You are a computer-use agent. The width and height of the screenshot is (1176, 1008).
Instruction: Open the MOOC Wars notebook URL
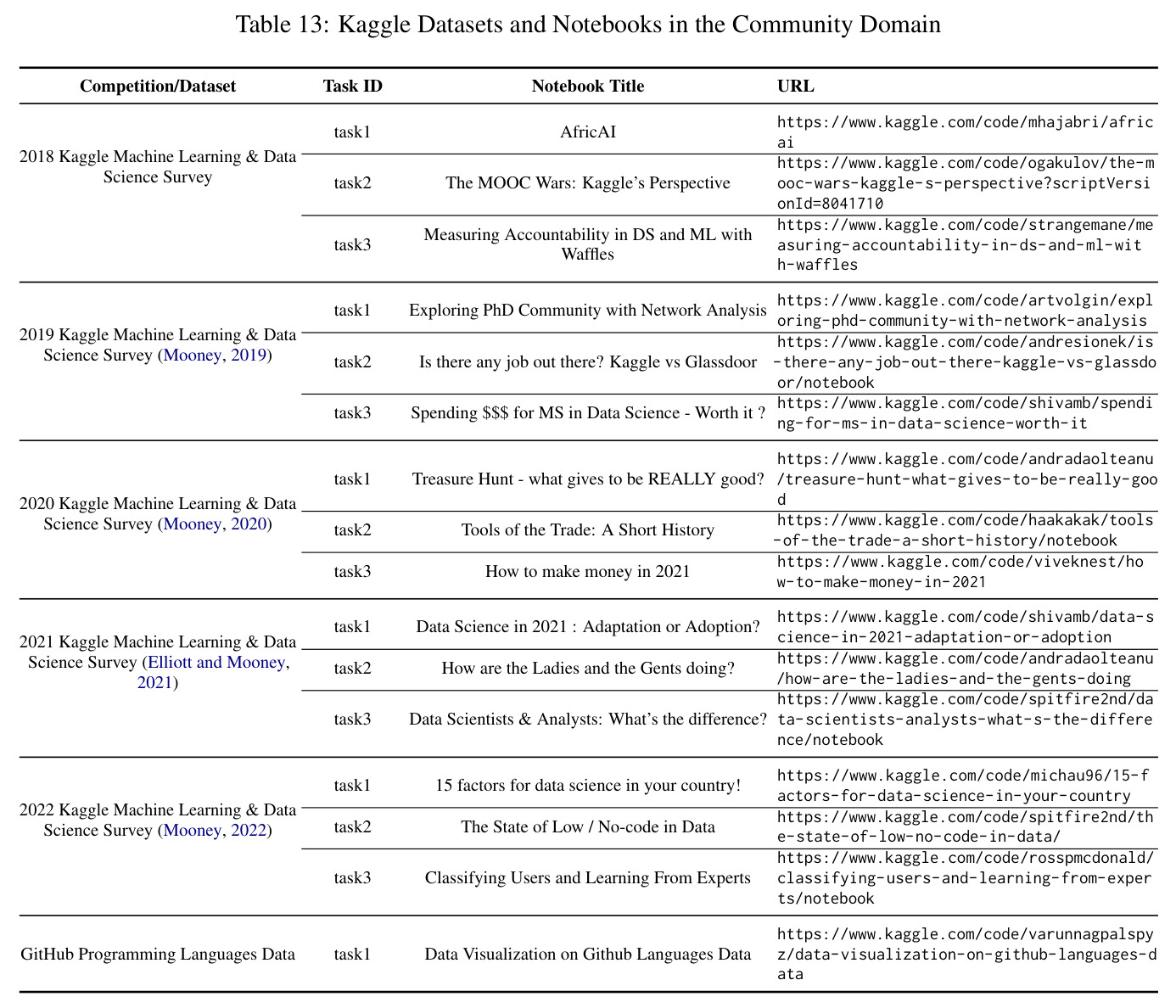966,183
